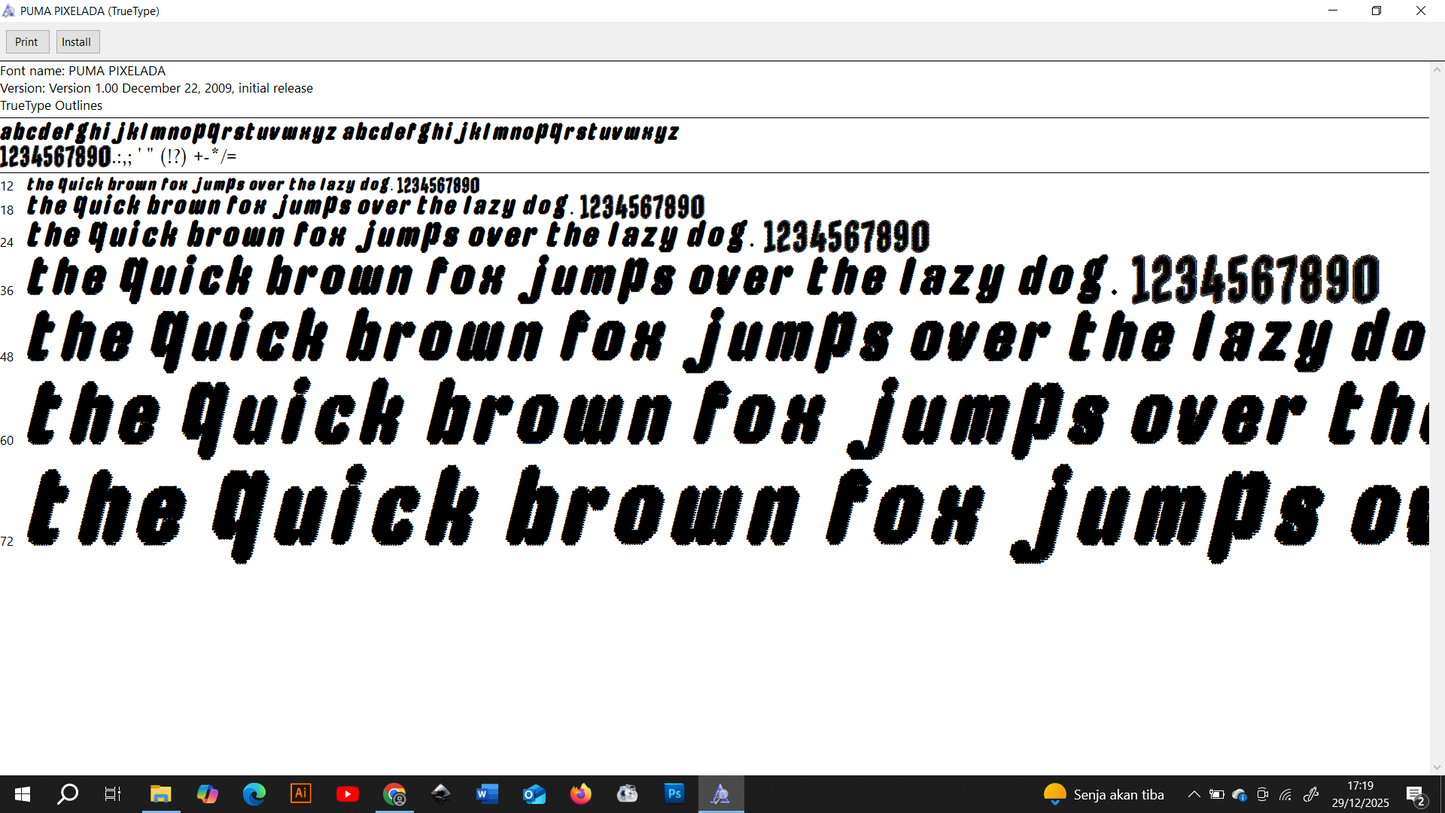Restore down the font viewer window

tap(1377, 11)
